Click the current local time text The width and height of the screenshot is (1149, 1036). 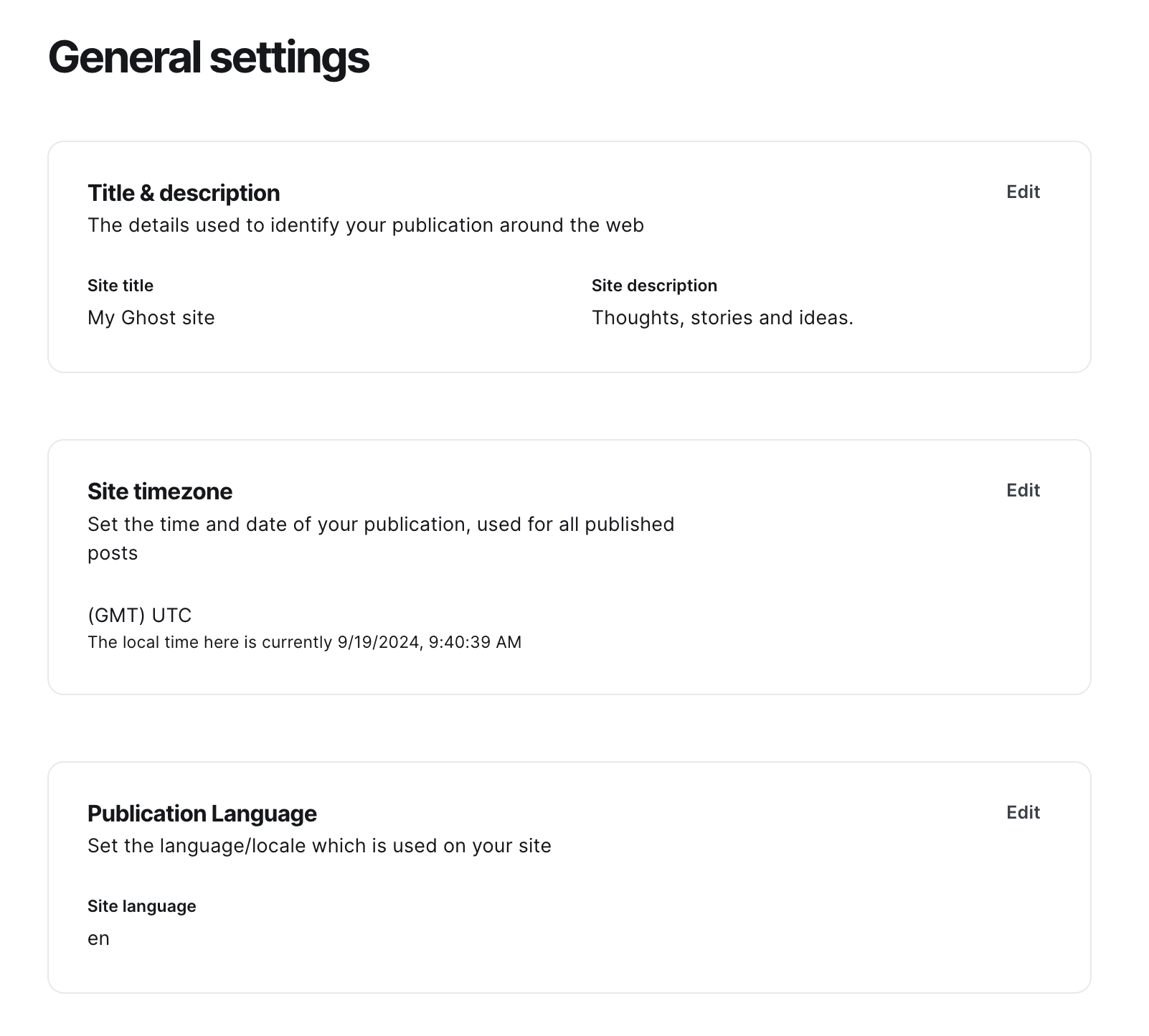[x=305, y=642]
